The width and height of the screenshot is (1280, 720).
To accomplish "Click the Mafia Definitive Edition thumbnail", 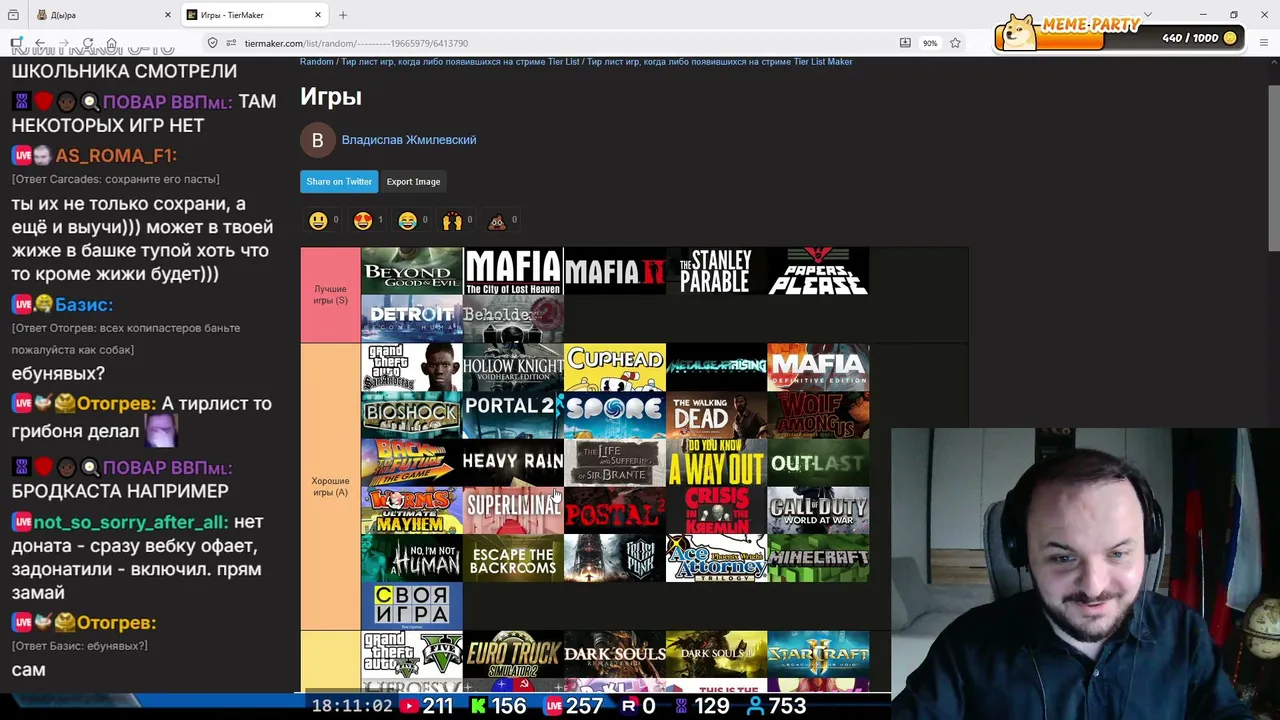I will coord(818,367).
